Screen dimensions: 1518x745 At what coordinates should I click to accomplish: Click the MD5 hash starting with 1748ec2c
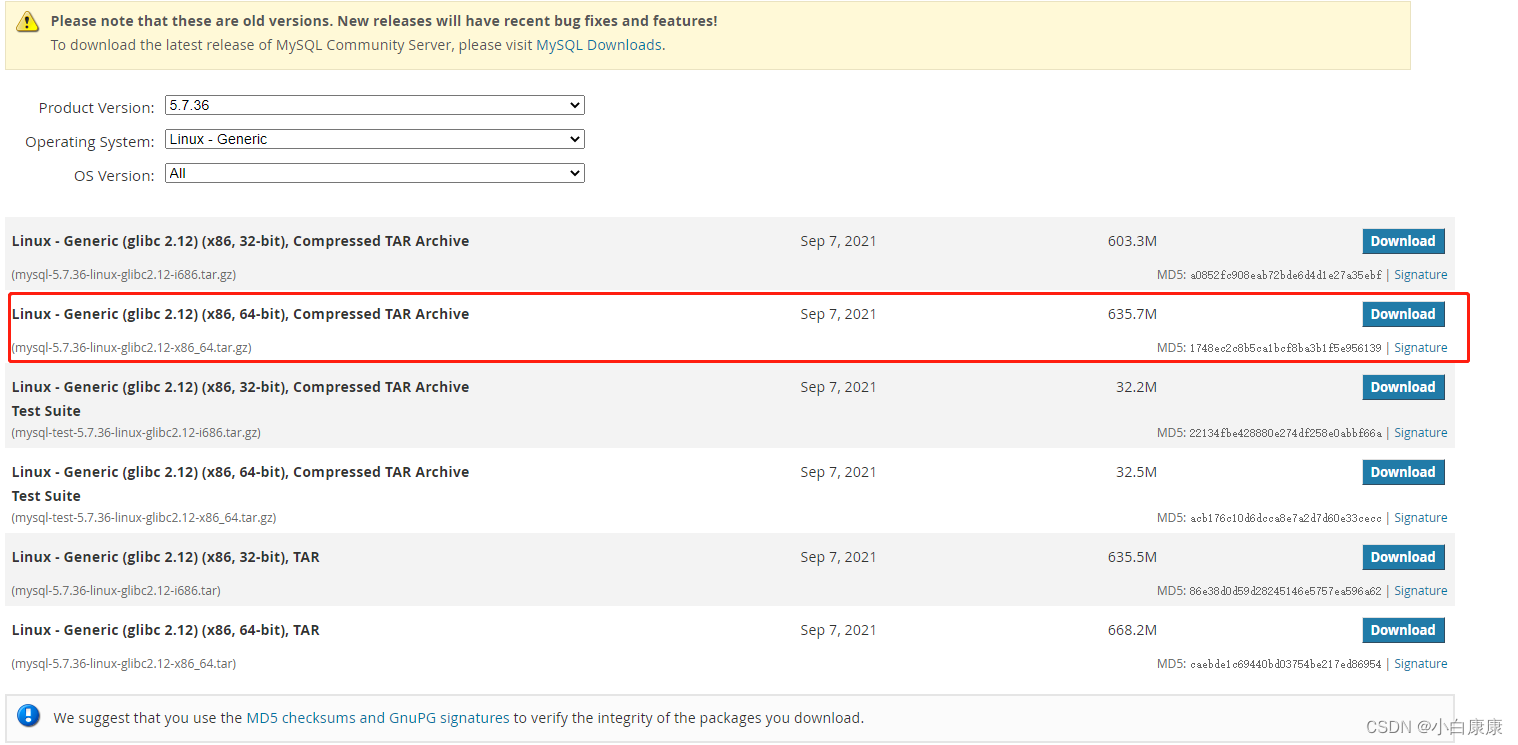pos(1285,348)
